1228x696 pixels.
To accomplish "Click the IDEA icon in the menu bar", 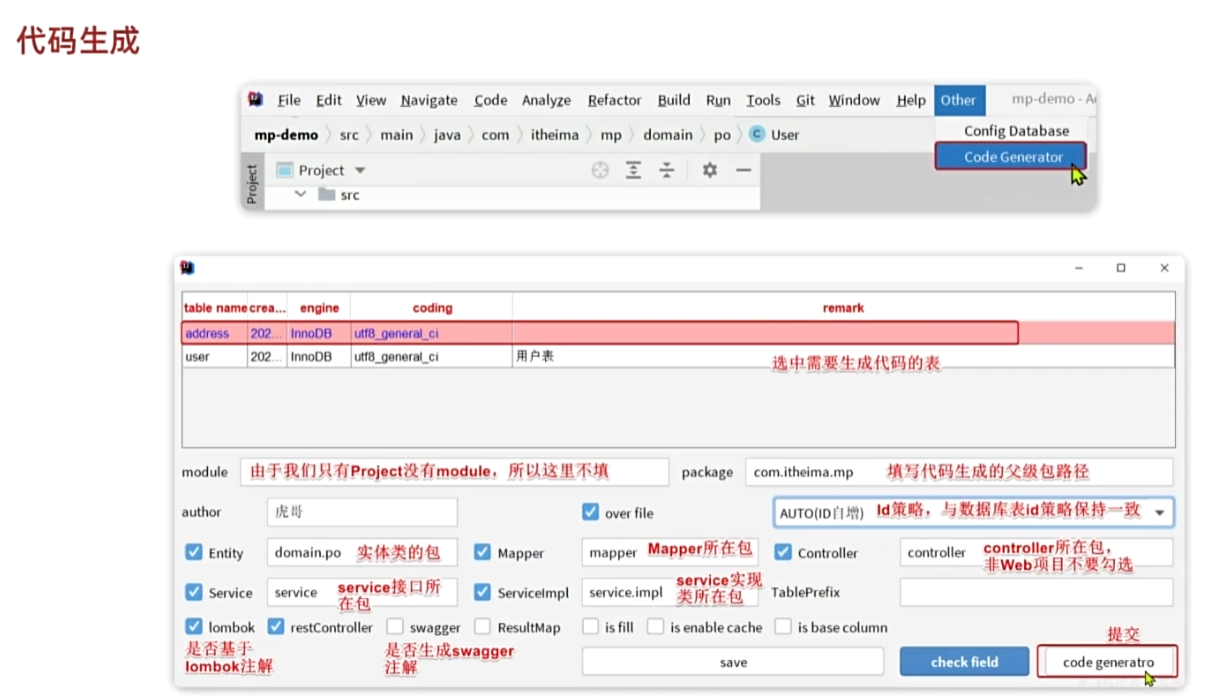I will pyautogui.click(x=255, y=100).
